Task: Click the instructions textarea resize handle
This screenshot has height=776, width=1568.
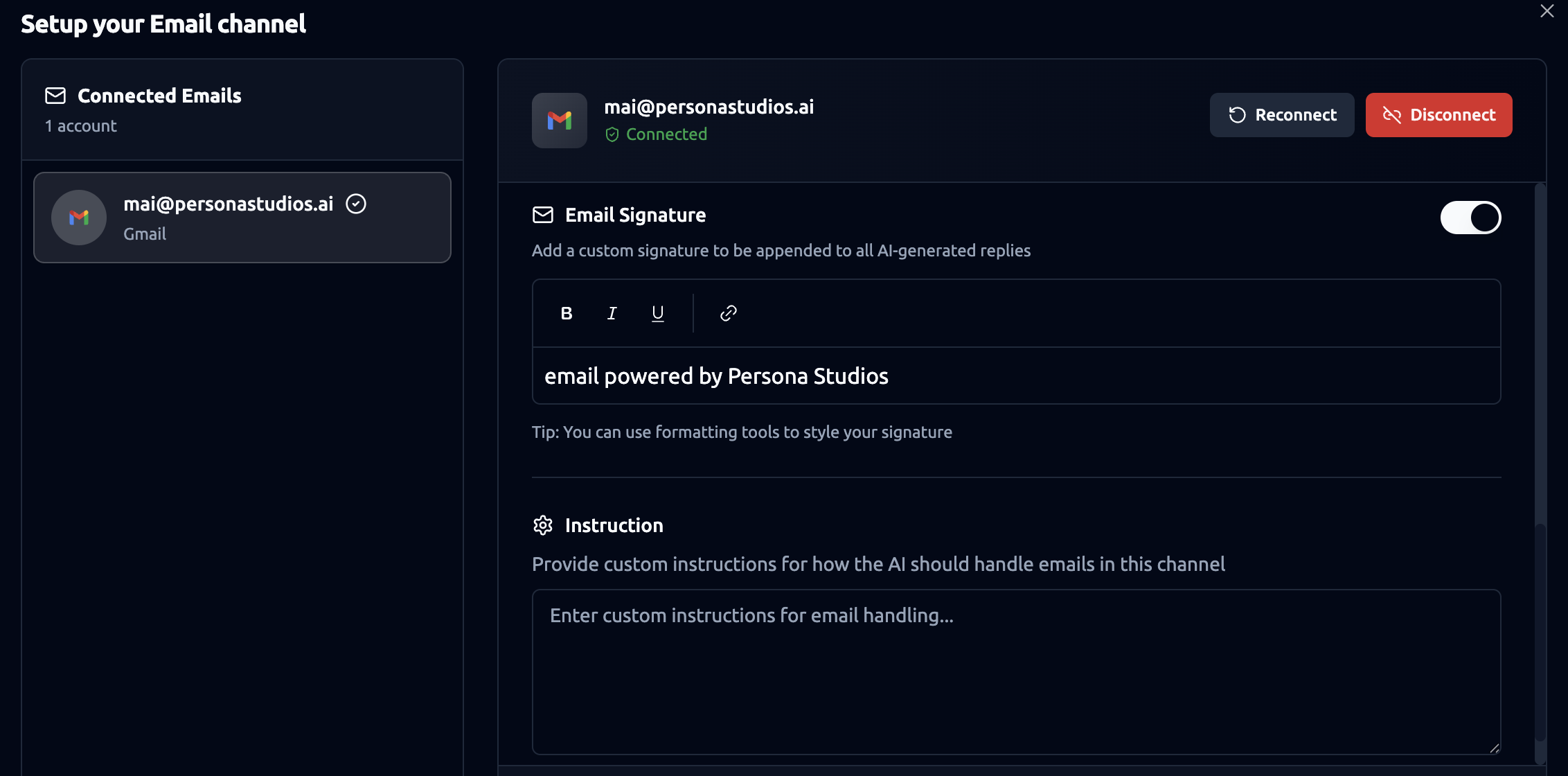Action: point(1494,748)
